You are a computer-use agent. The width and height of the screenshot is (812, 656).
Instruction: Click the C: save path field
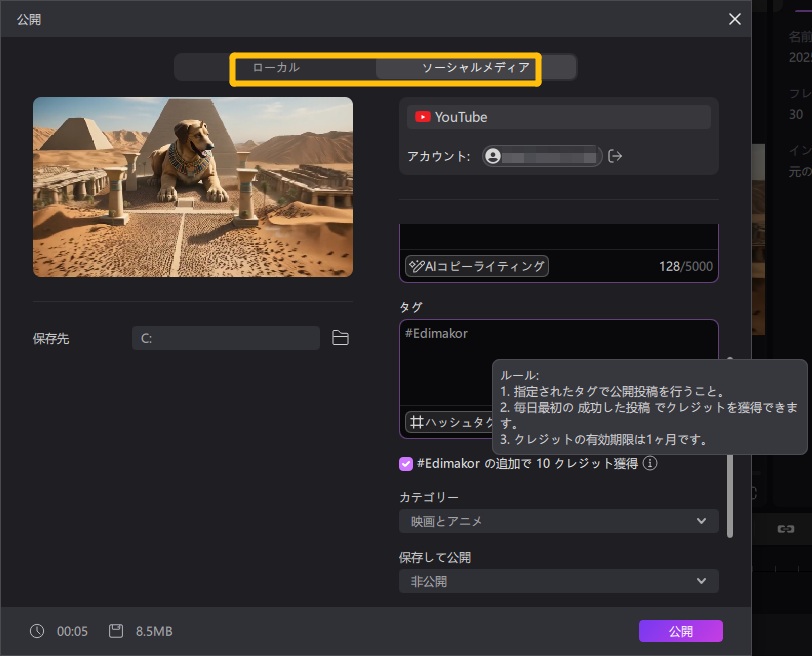[225, 338]
